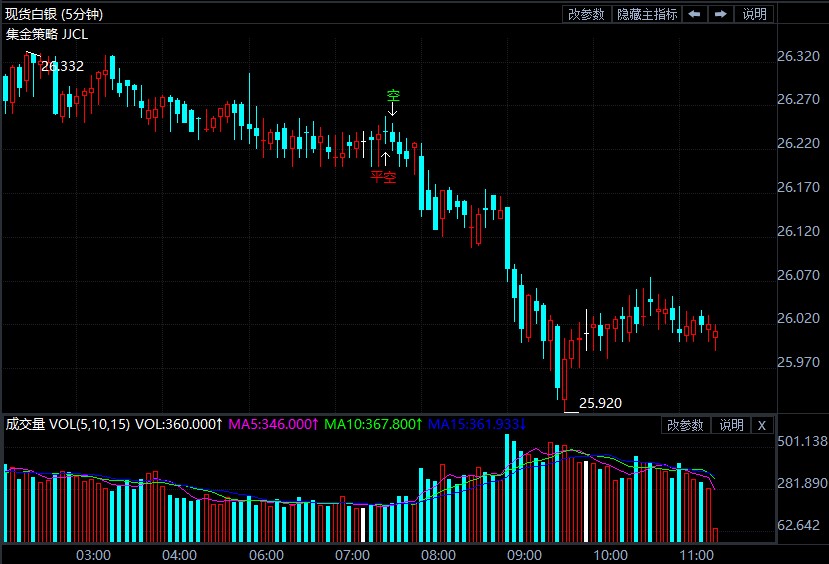The width and height of the screenshot is (829, 564).
Task: Click the 26.320 price axis label
Action: [798, 56]
